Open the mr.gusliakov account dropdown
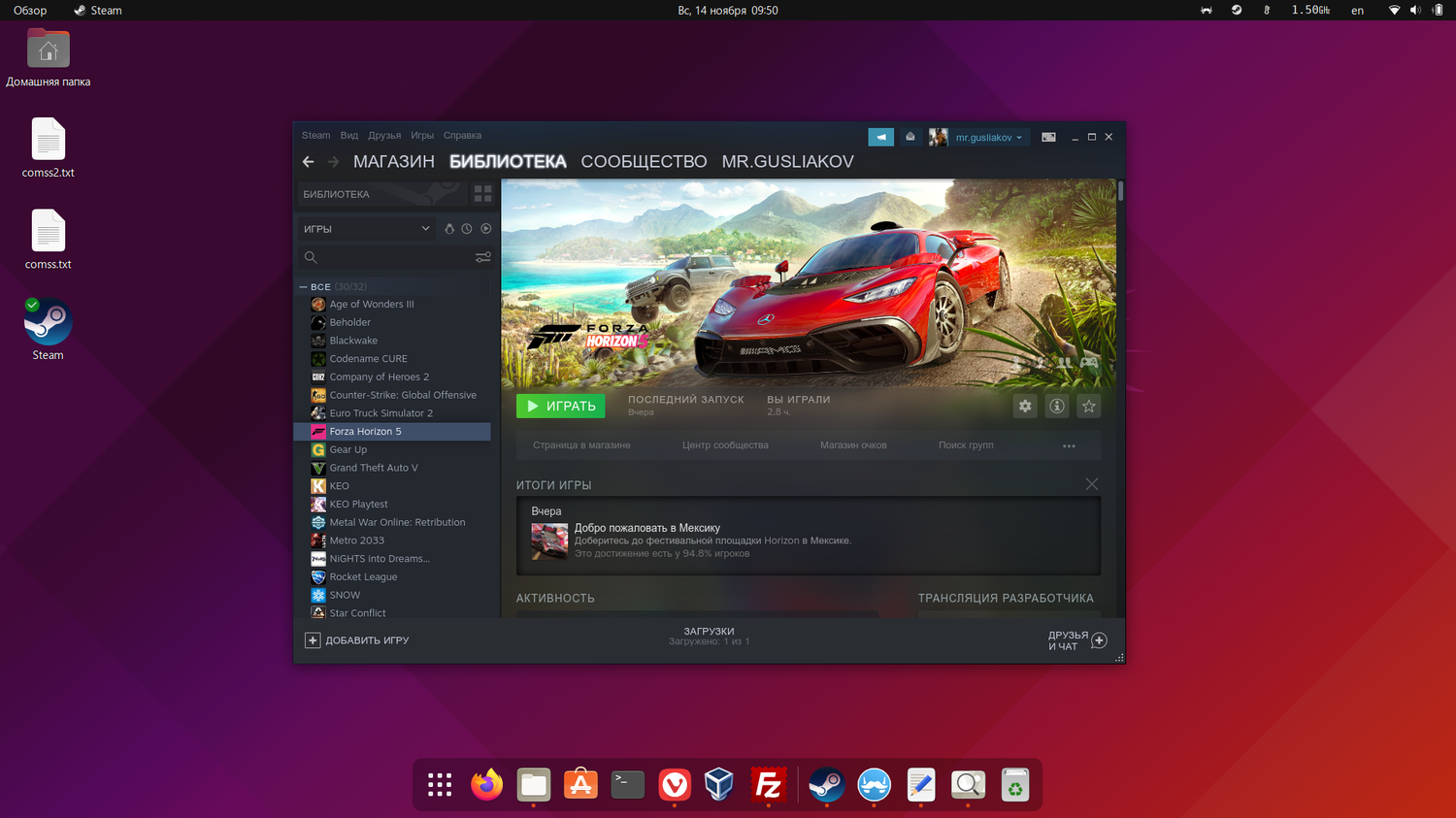This screenshot has height=818, width=1456. coord(988,138)
